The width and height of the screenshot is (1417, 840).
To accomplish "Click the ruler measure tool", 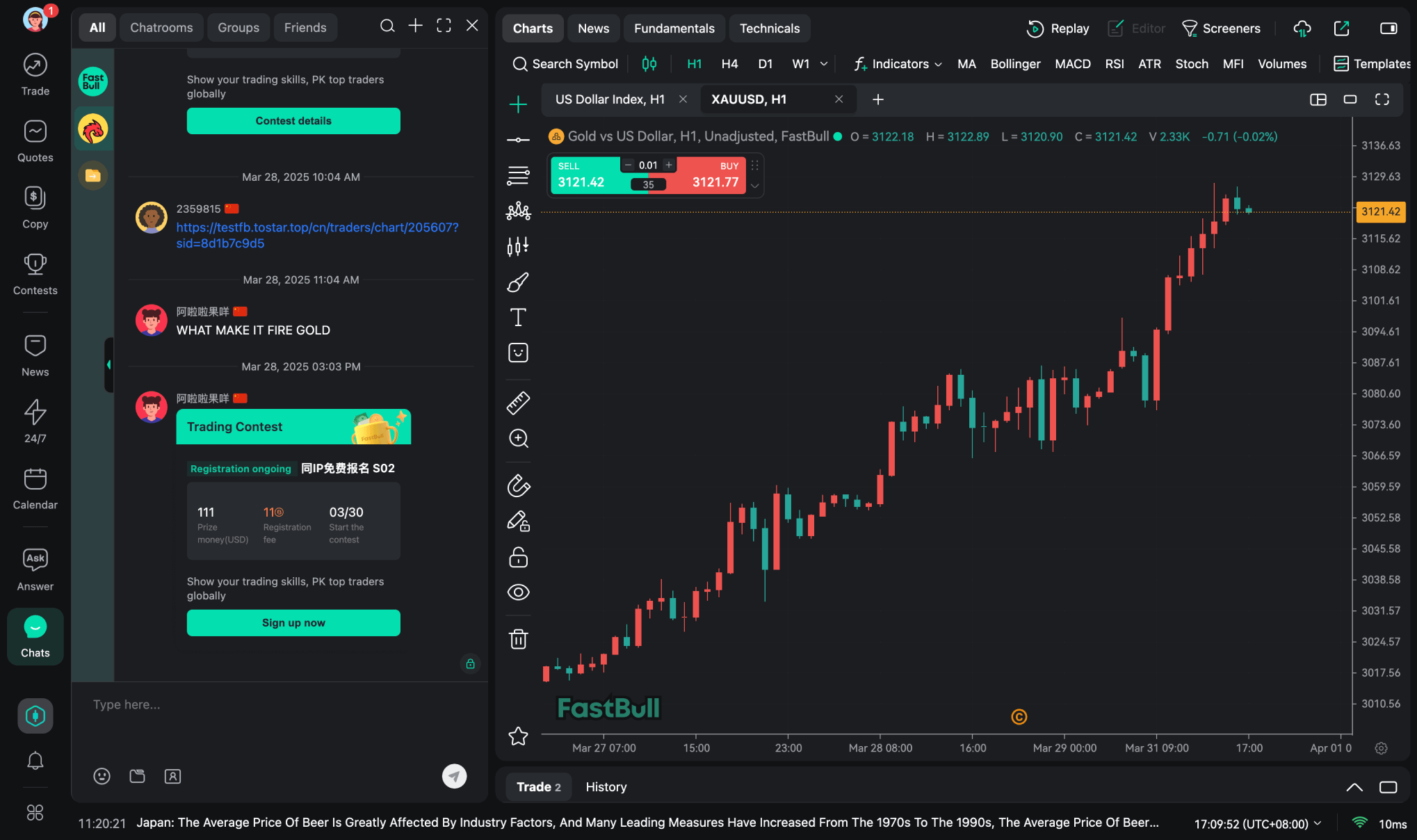I will (x=518, y=403).
